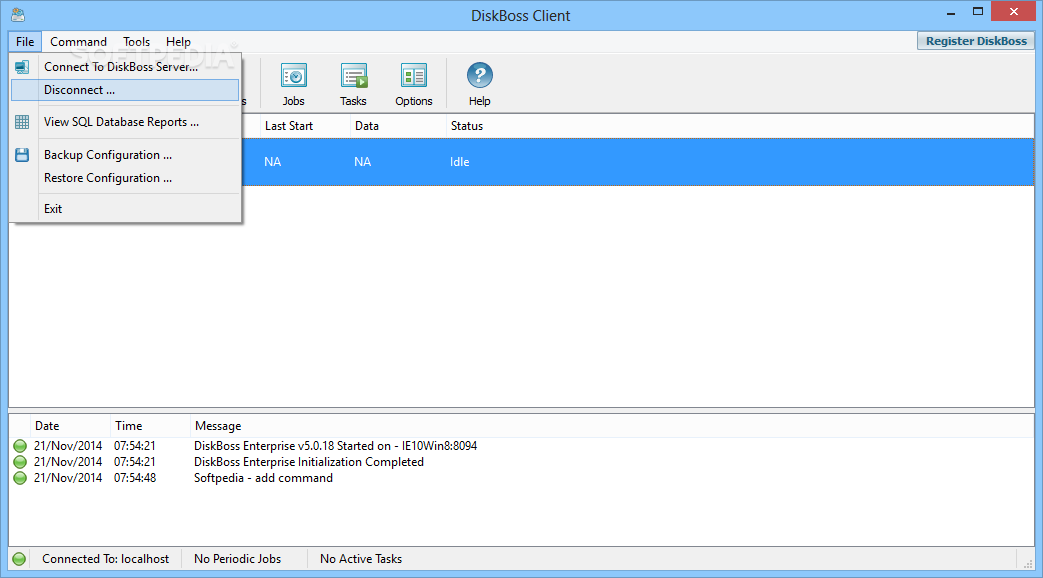Screen dimensions: 1043x578
Task: Select Disconnect from the File menu
Action: [x=125, y=90]
